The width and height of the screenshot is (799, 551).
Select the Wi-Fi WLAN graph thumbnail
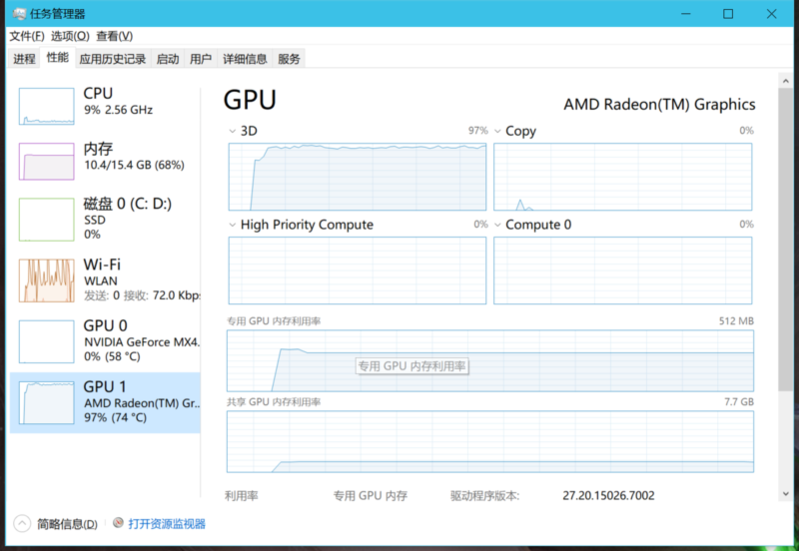click(x=46, y=281)
